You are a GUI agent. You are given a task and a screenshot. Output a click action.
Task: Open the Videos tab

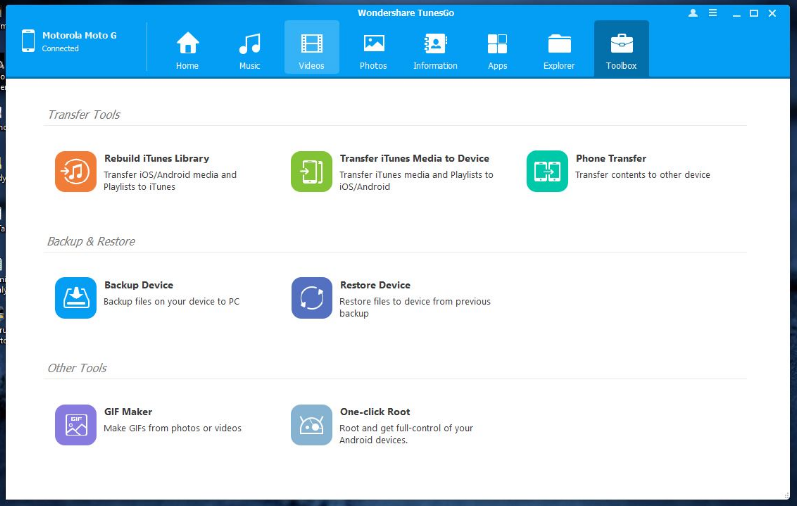point(311,49)
